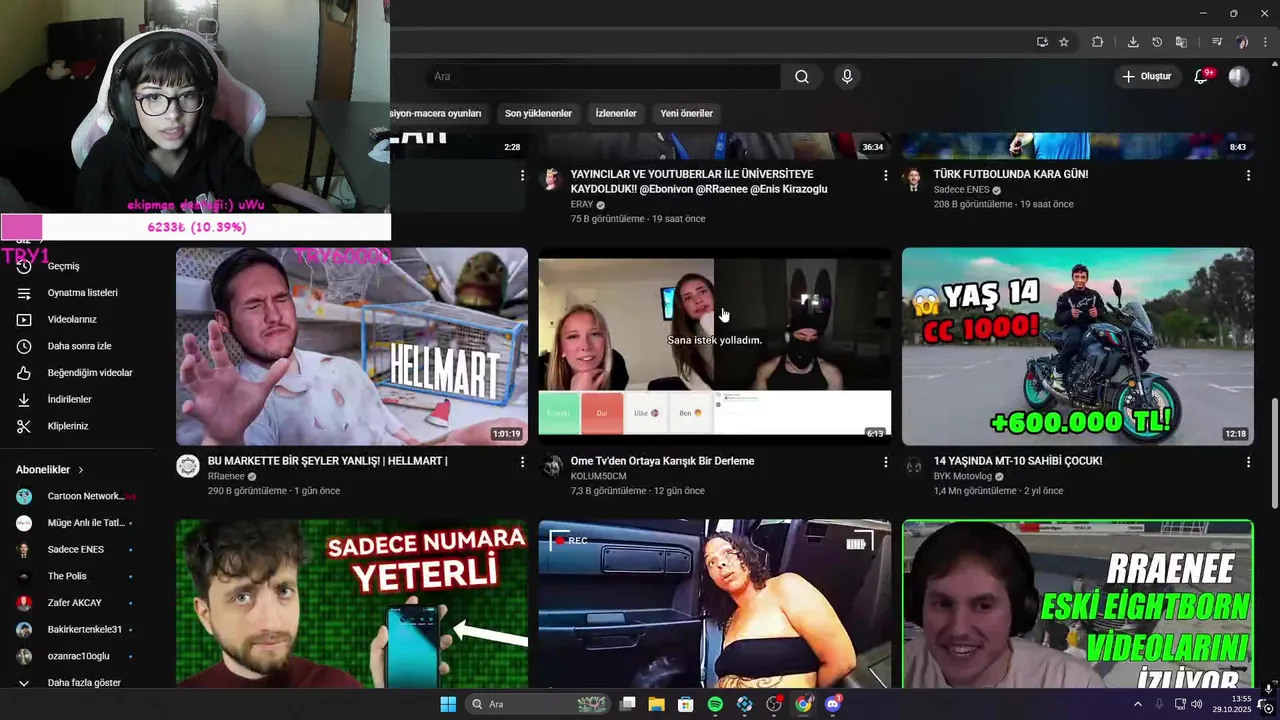Screen dimensions: 1280x720
Task: Open options menu for TÜRK FUTBOLUNDA KARA GÜN
Action: click(x=1248, y=175)
